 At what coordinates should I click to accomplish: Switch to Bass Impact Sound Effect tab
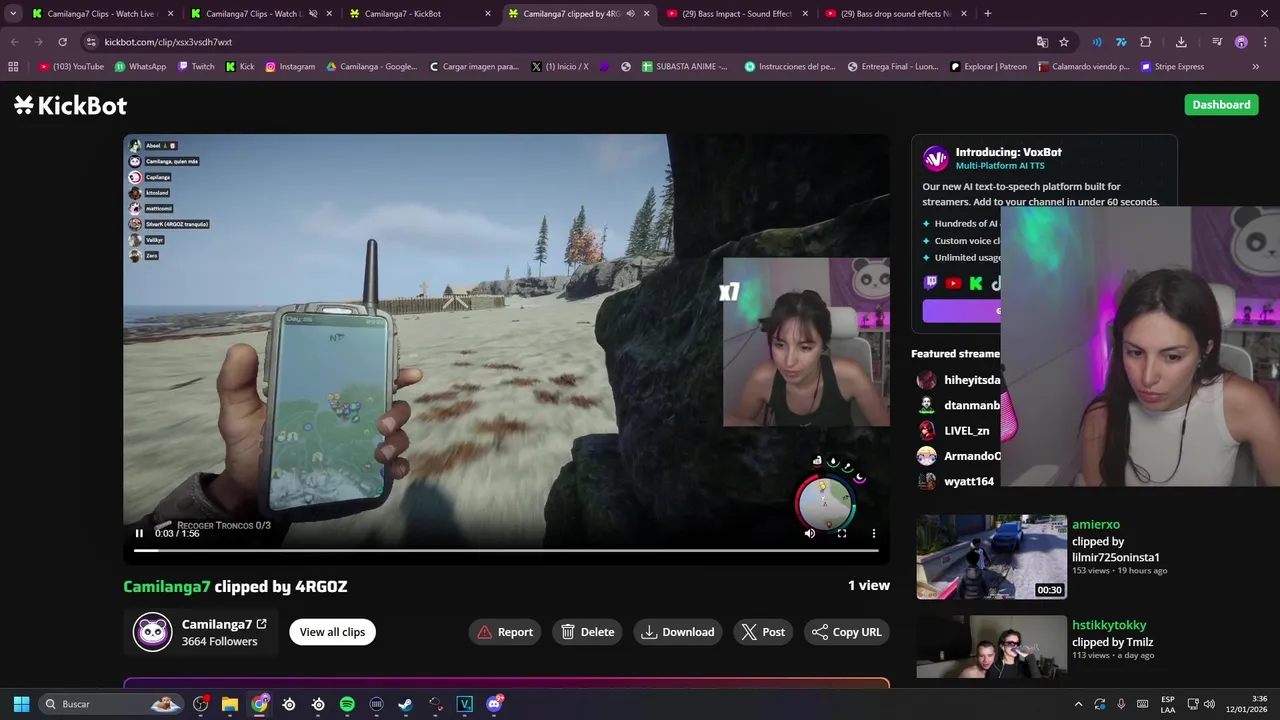(x=738, y=14)
